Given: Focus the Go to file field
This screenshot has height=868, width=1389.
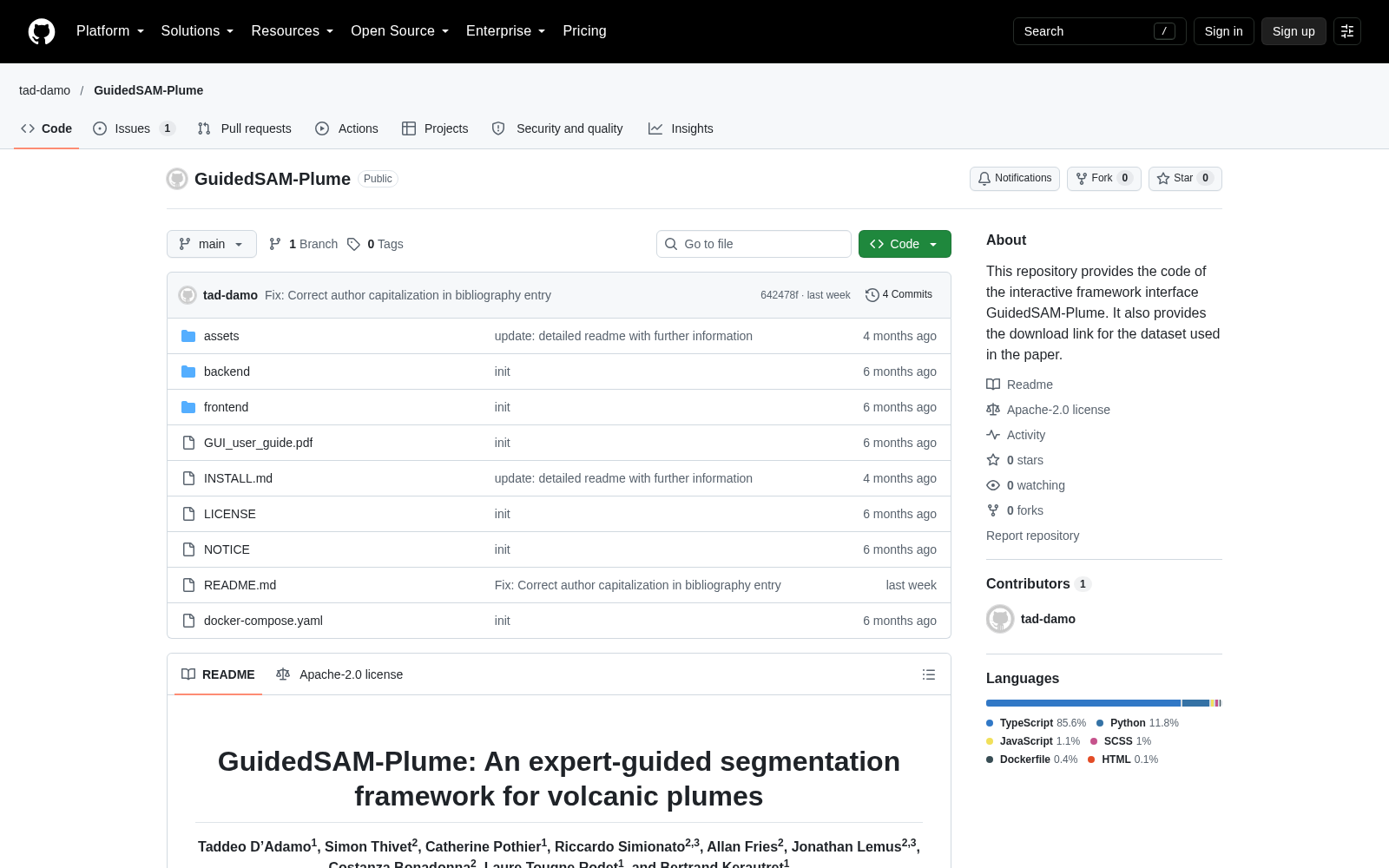Looking at the screenshot, I should [x=754, y=244].
